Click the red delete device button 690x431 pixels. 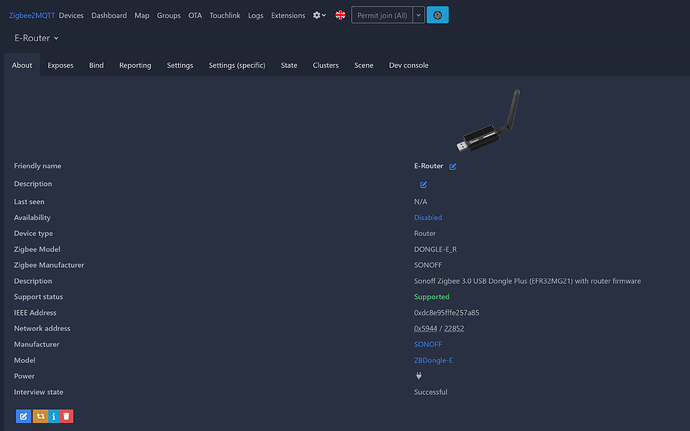pos(66,416)
